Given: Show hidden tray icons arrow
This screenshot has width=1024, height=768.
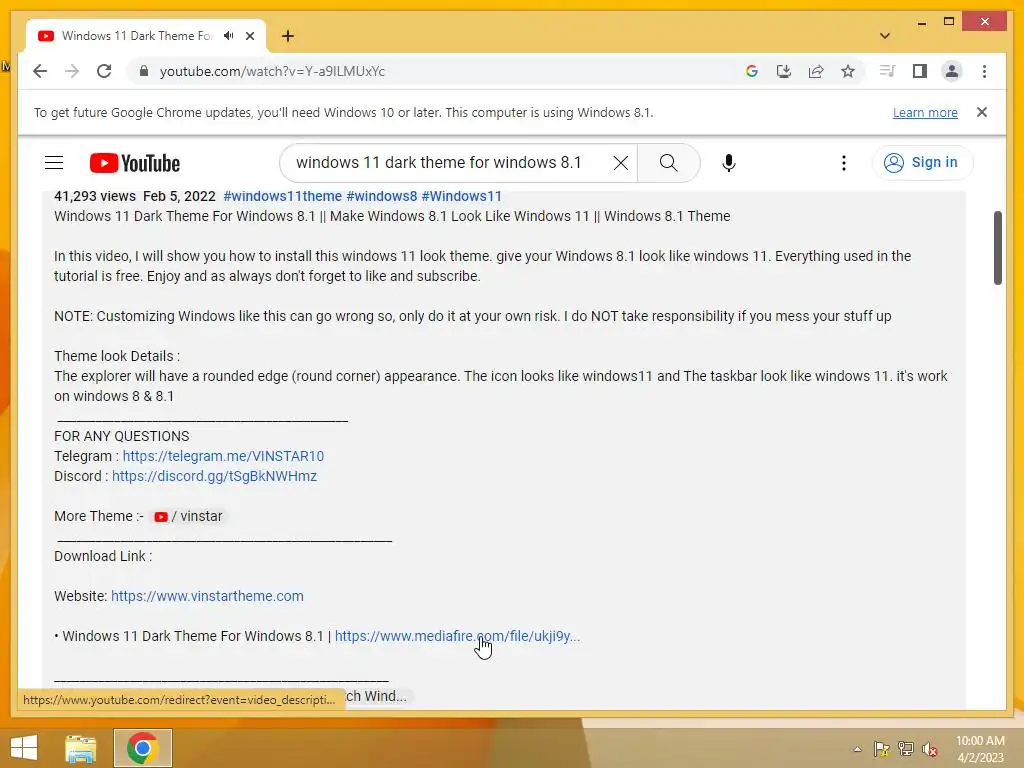Looking at the screenshot, I should (x=857, y=749).
